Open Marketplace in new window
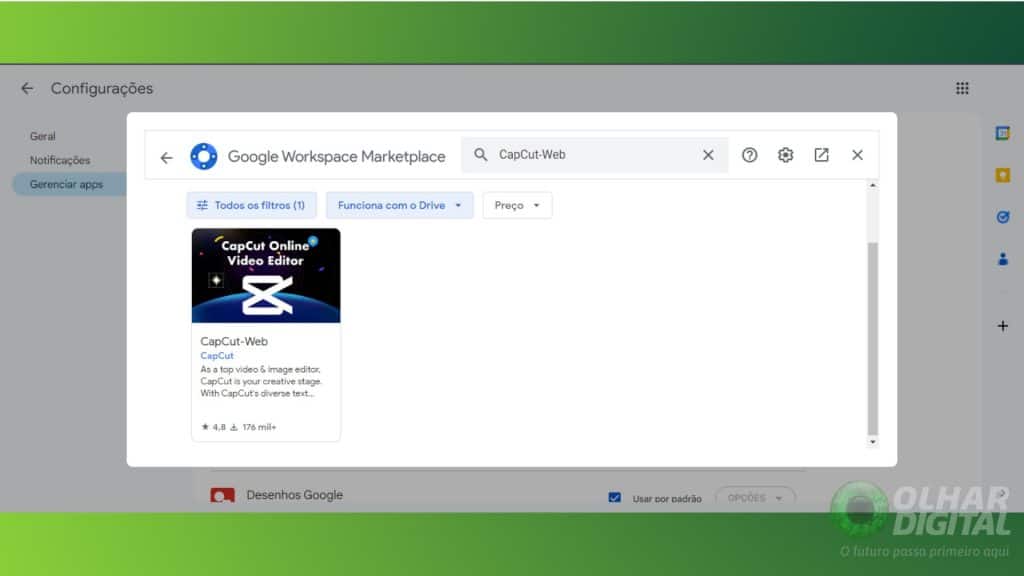This screenshot has height=576, width=1024. click(821, 155)
